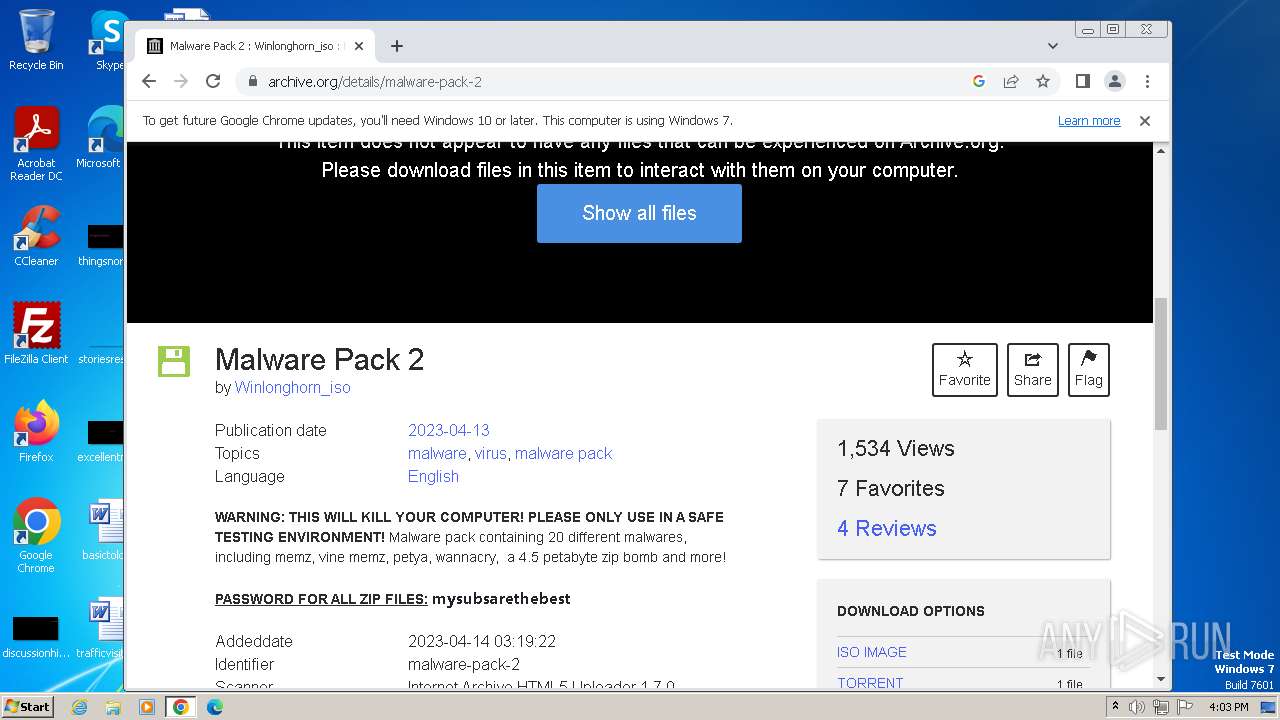Open Chrome three-dot menu
This screenshot has width=1280, height=720.
pyautogui.click(x=1147, y=81)
